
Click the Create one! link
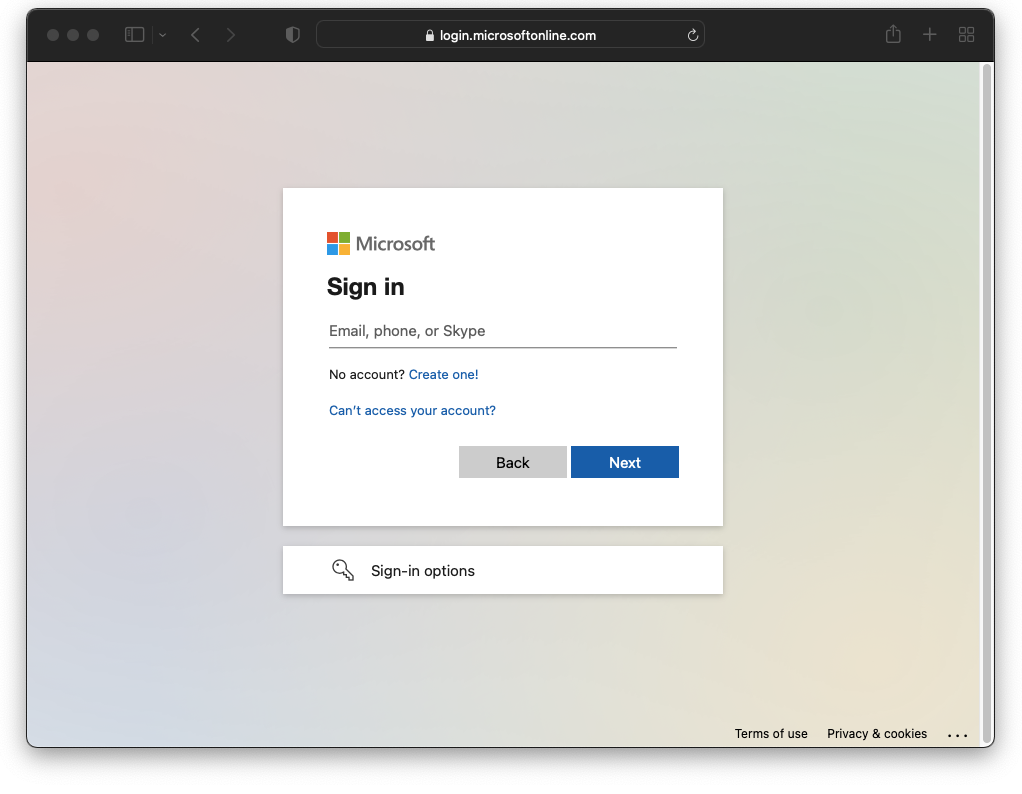[x=443, y=375]
